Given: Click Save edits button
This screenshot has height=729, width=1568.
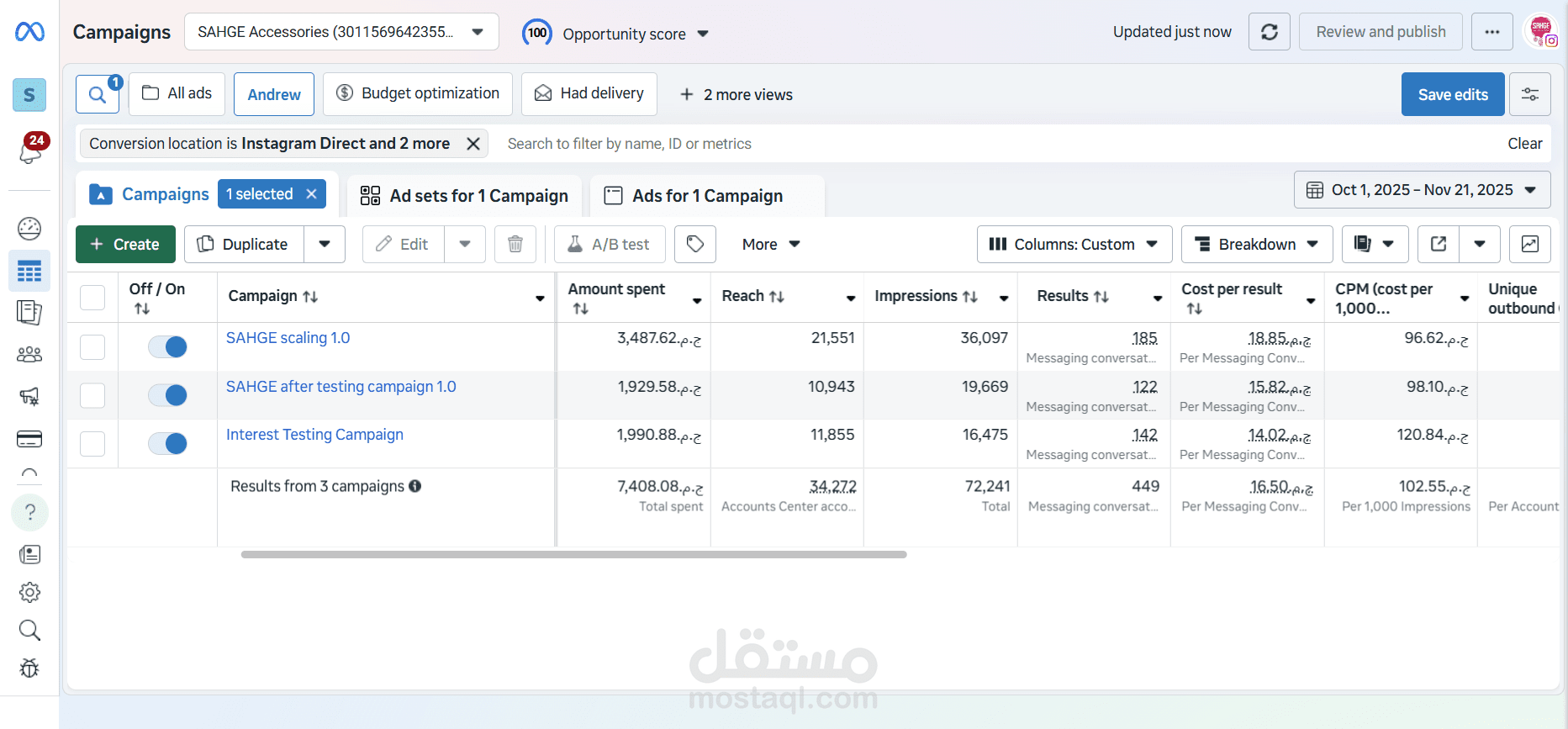Looking at the screenshot, I should pos(1453,94).
